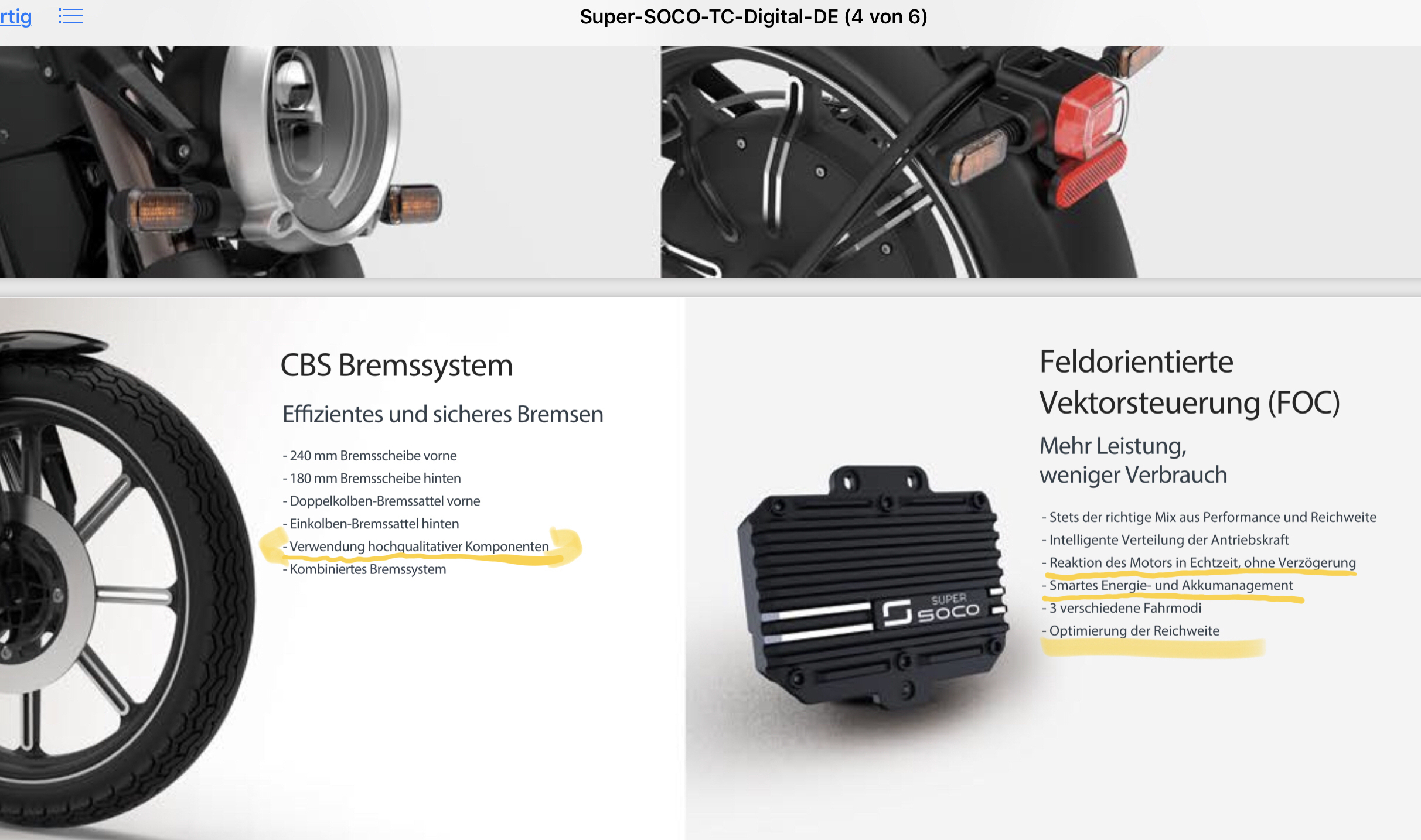Screen dimensions: 1421x840
Task: Click the Effizientes und sicheres Bremsen subtitle
Action: point(443,414)
